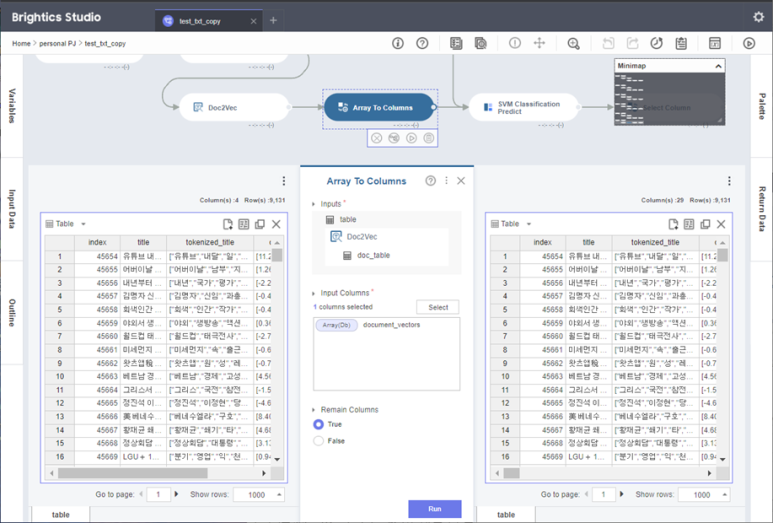Open the Show rows dropdown in left panel
This screenshot has width=773, height=523.
(259, 494)
